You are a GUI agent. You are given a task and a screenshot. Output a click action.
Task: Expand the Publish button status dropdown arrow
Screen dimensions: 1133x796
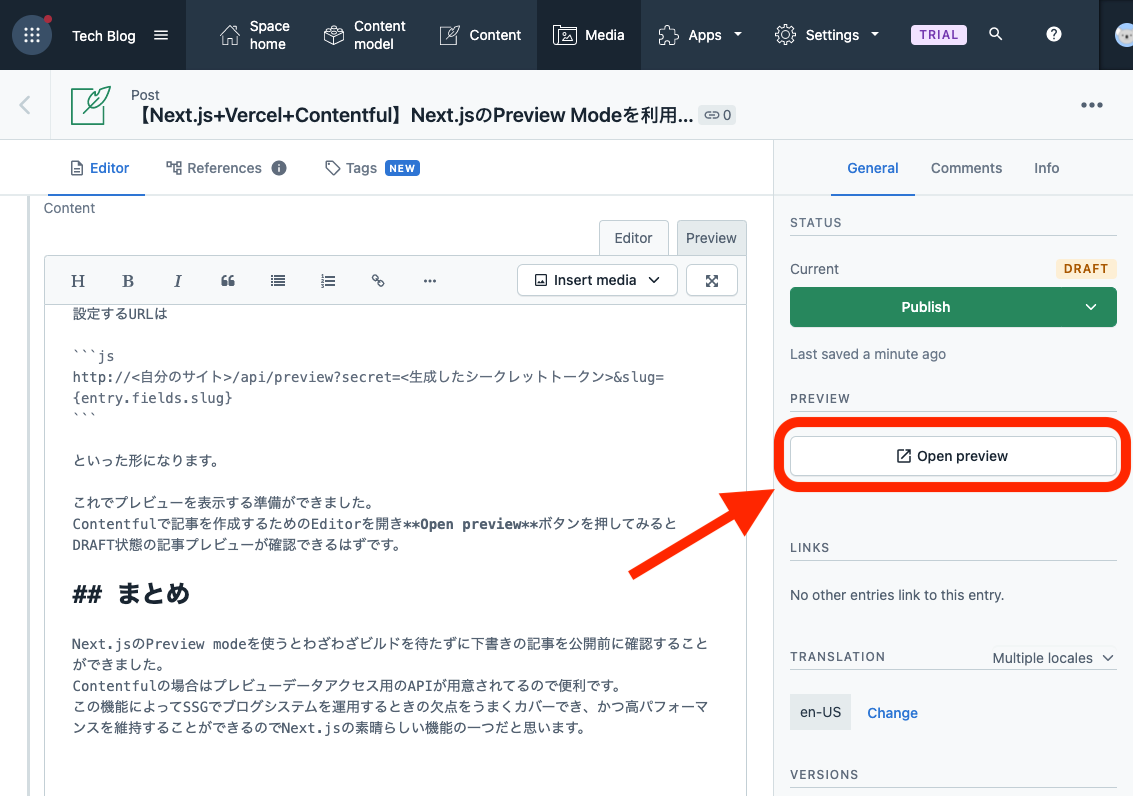pos(1091,307)
